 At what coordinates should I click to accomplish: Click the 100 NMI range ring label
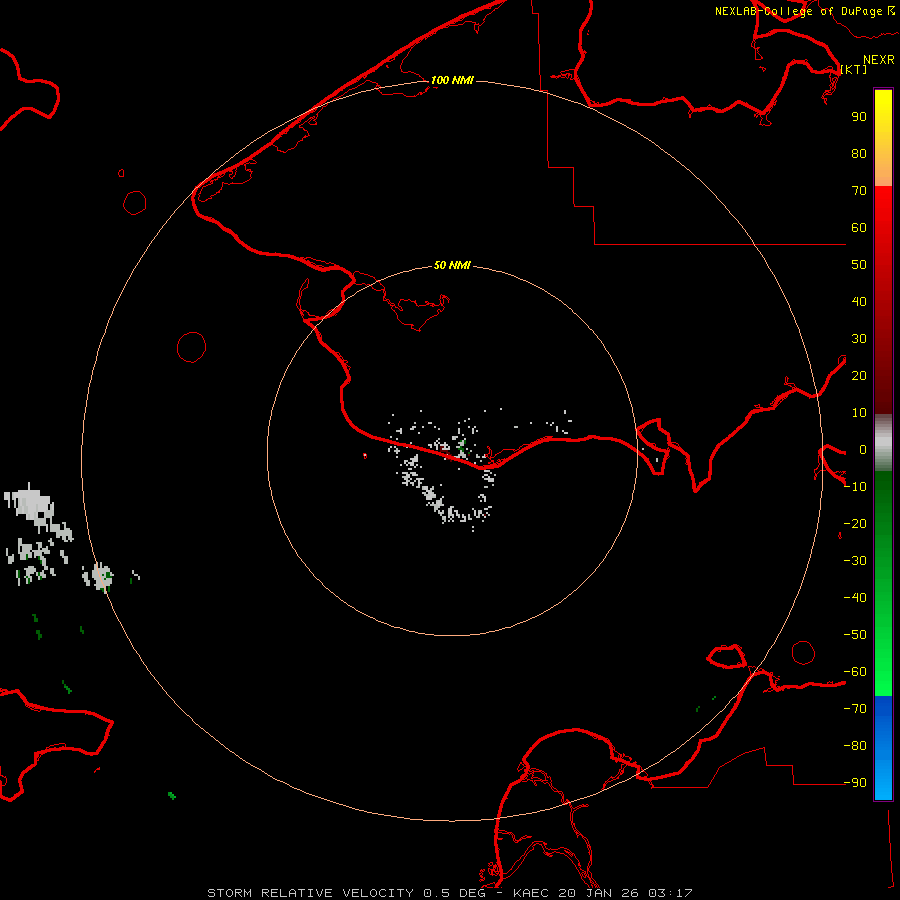click(x=452, y=80)
